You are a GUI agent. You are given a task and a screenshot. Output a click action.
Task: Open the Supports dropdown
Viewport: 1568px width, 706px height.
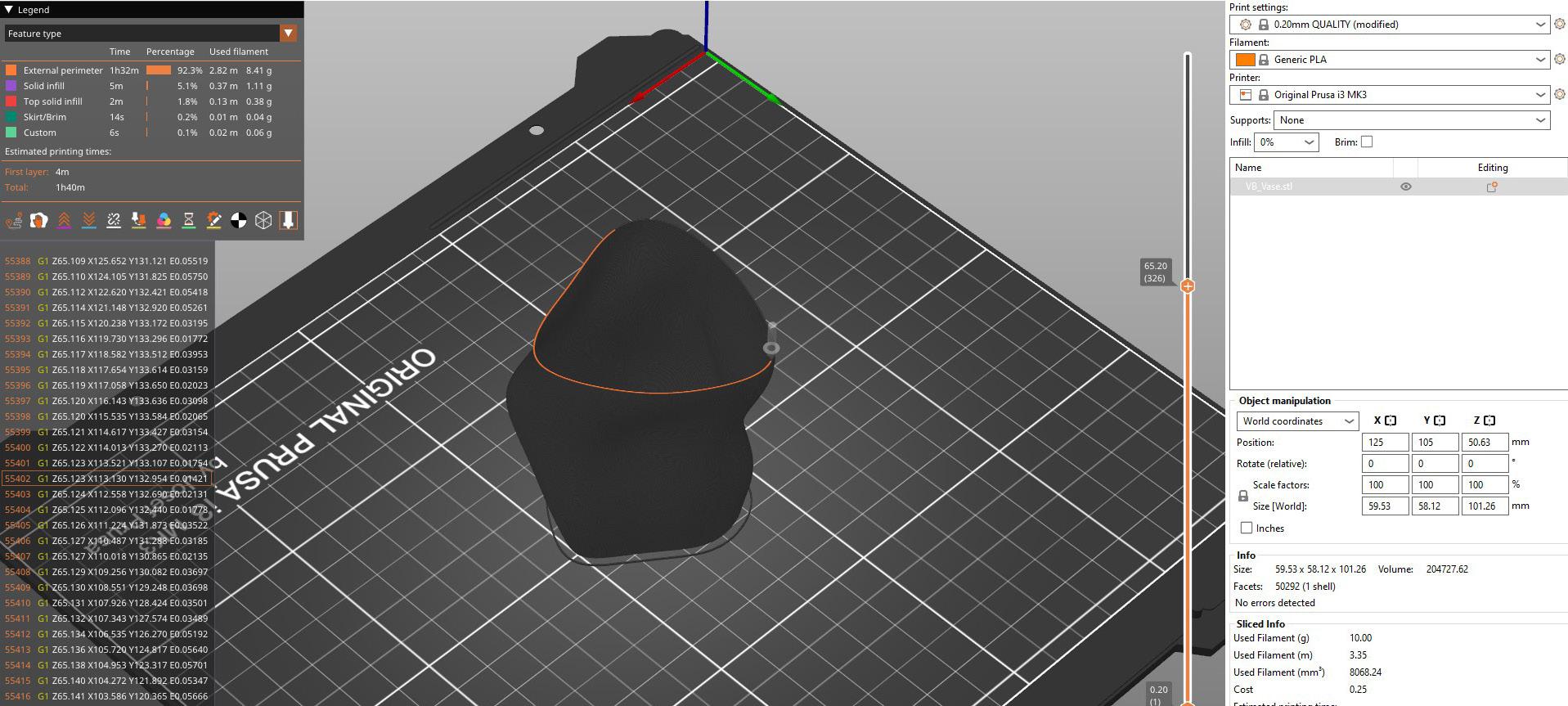pos(1412,120)
